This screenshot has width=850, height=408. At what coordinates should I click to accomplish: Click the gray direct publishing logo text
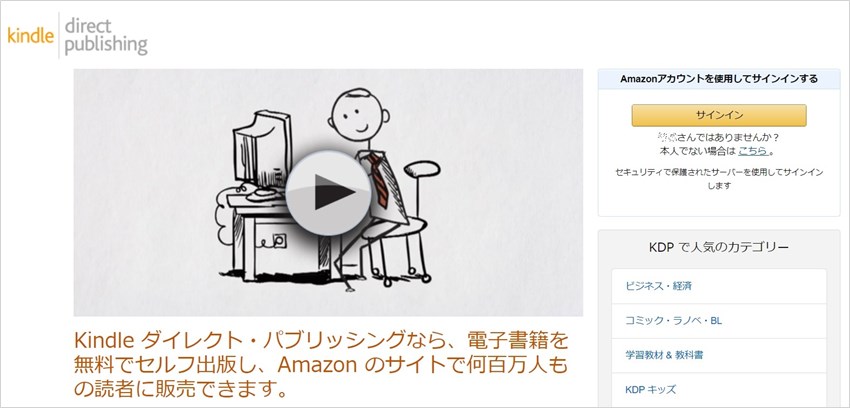(106, 36)
